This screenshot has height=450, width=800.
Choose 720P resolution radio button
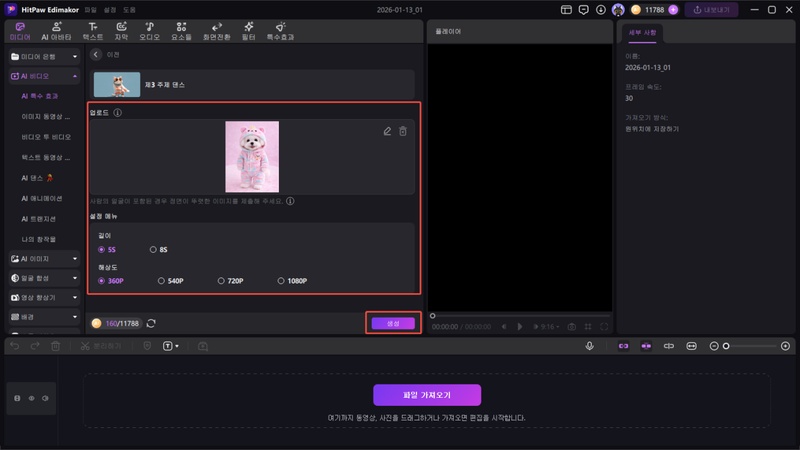pyautogui.click(x=221, y=281)
